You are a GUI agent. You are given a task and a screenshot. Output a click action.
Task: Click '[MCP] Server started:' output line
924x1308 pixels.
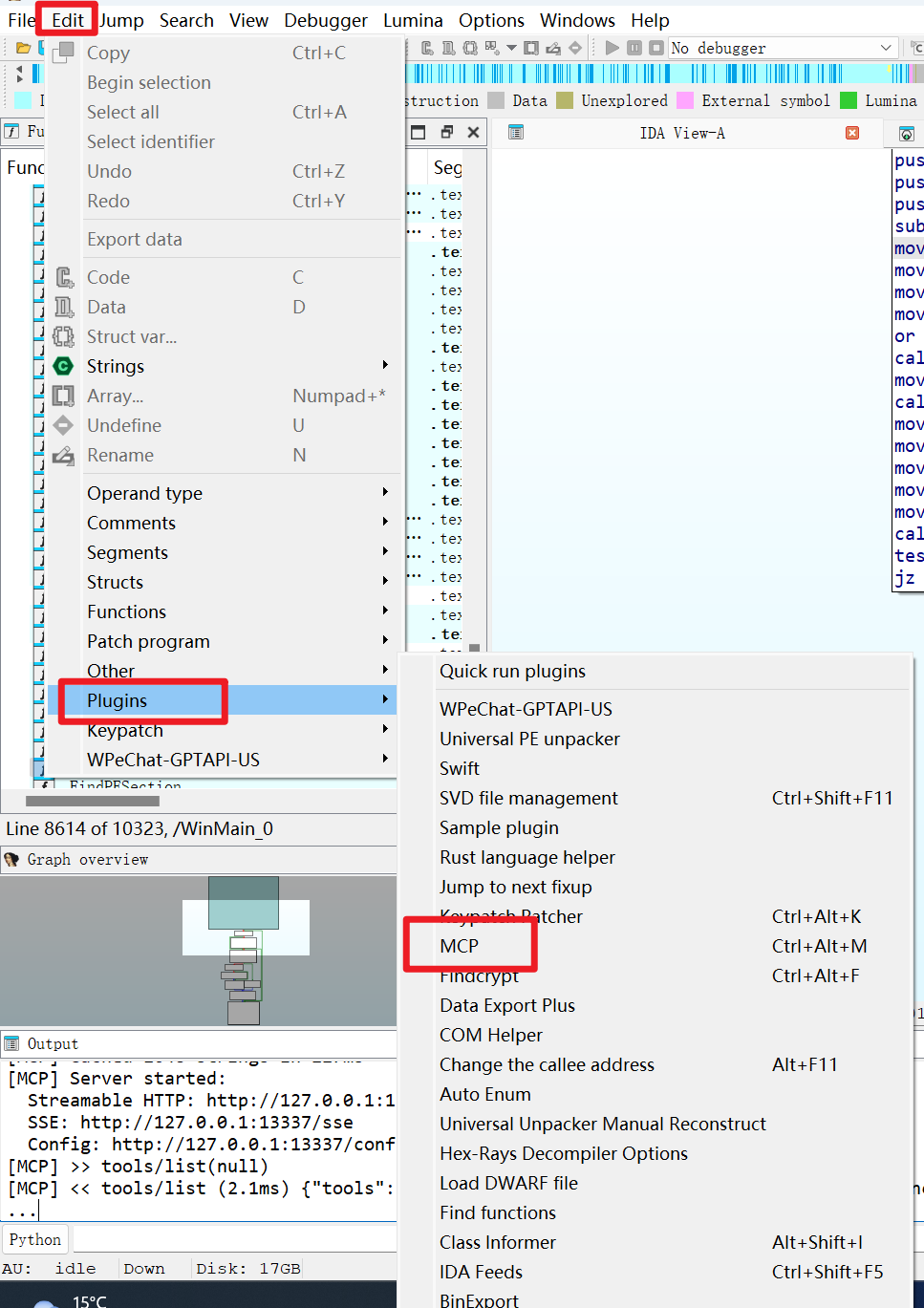[117, 1079]
